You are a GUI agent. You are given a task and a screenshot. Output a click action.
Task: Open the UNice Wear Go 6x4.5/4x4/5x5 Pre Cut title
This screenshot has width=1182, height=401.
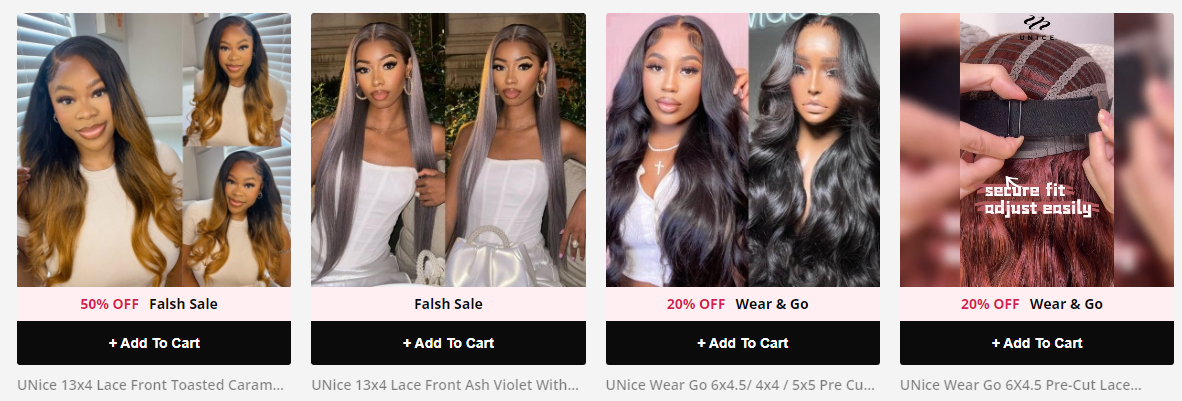pyautogui.click(x=740, y=384)
